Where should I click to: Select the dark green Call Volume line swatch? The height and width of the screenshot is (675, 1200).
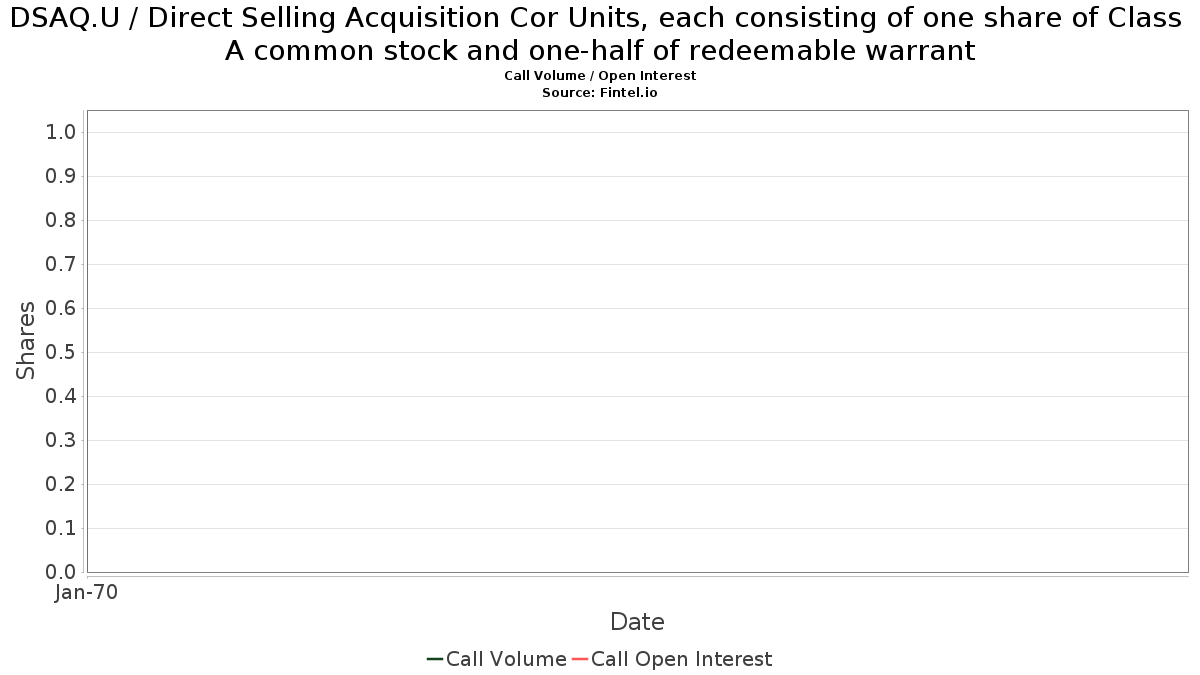tap(435, 659)
